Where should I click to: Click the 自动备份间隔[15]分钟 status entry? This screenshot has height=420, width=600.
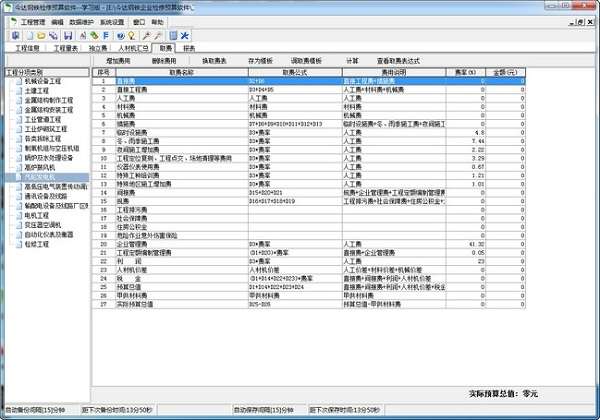35,410
